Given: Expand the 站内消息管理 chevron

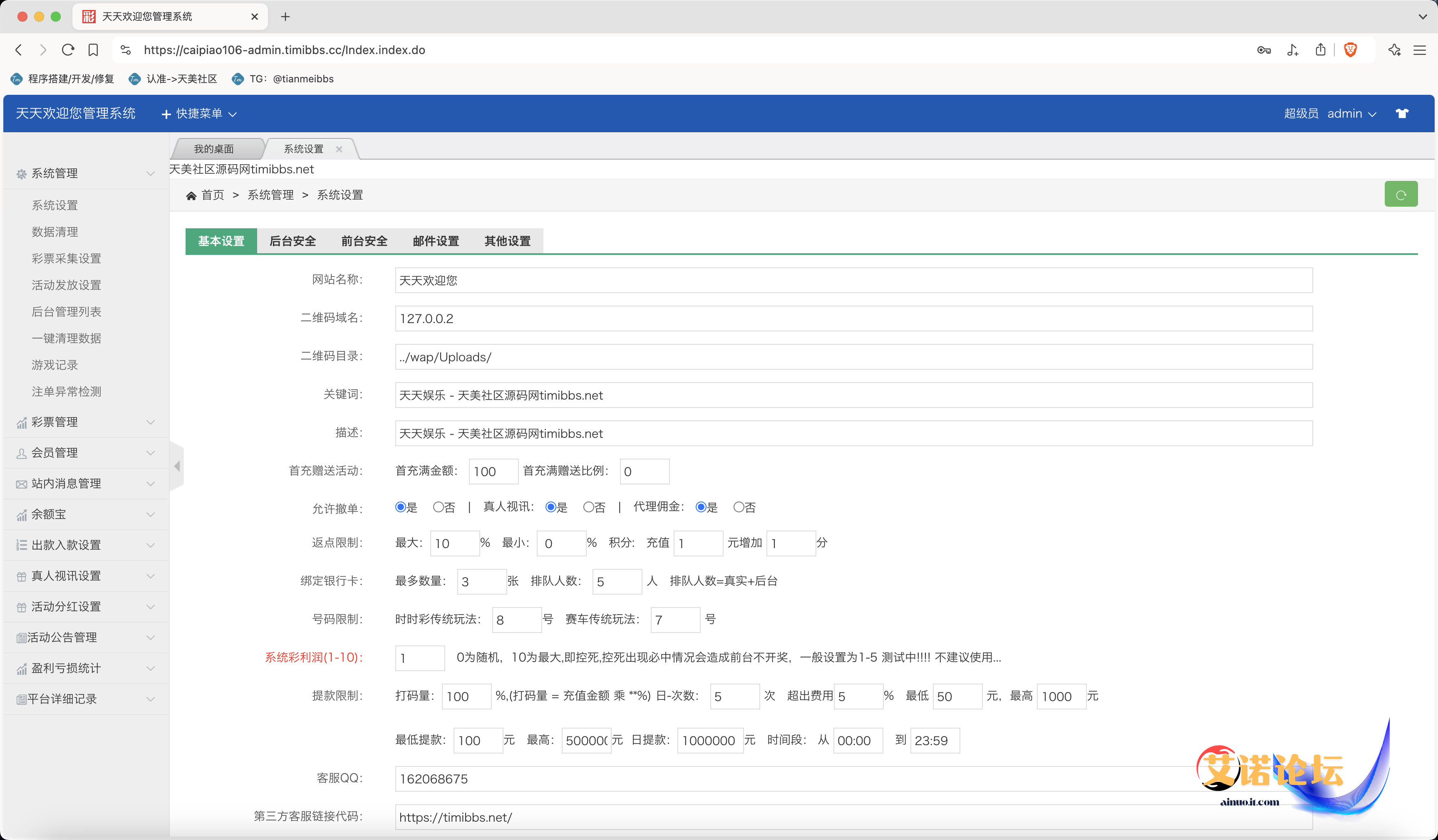Looking at the screenshot, I should coord(151,484).
